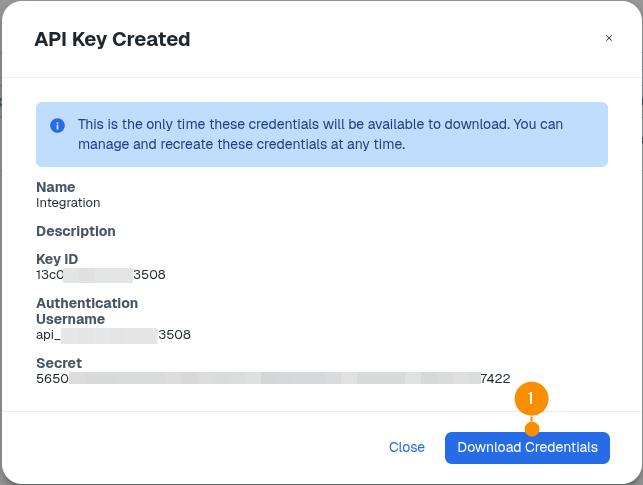The height and width of the screenshot is (485, 643).
Task: Click the Name field label
Action: tap(55, 187)
